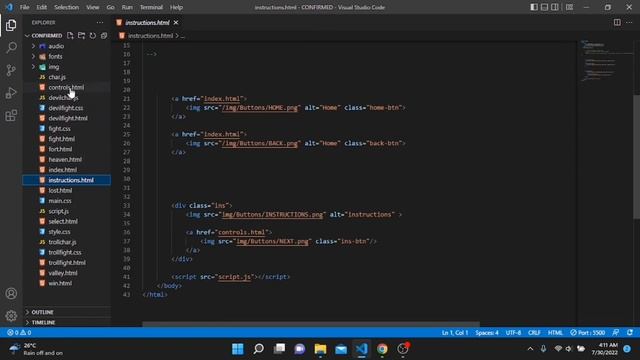Open the Search view in activity bar

tap(11, 47)
